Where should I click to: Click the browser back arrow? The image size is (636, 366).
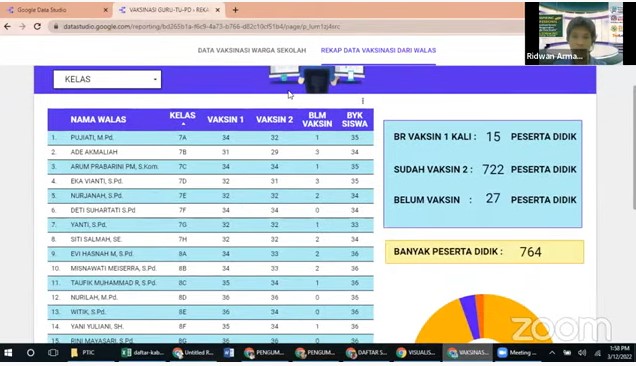click(x=7, y=26)
